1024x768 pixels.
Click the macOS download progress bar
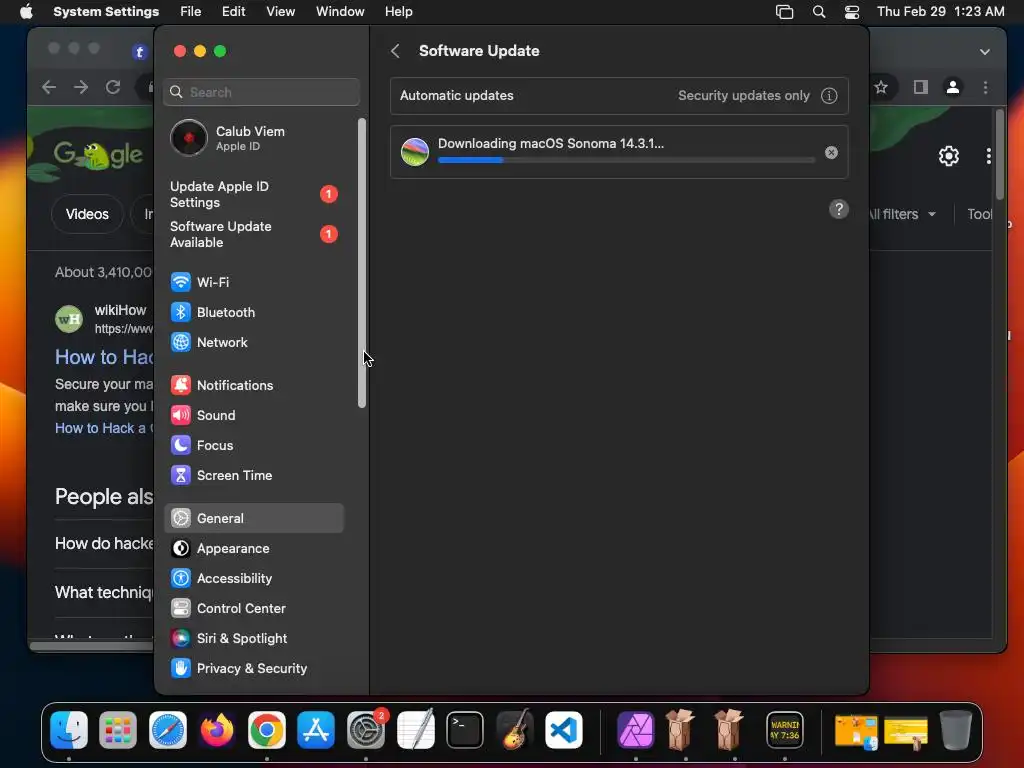626,160
